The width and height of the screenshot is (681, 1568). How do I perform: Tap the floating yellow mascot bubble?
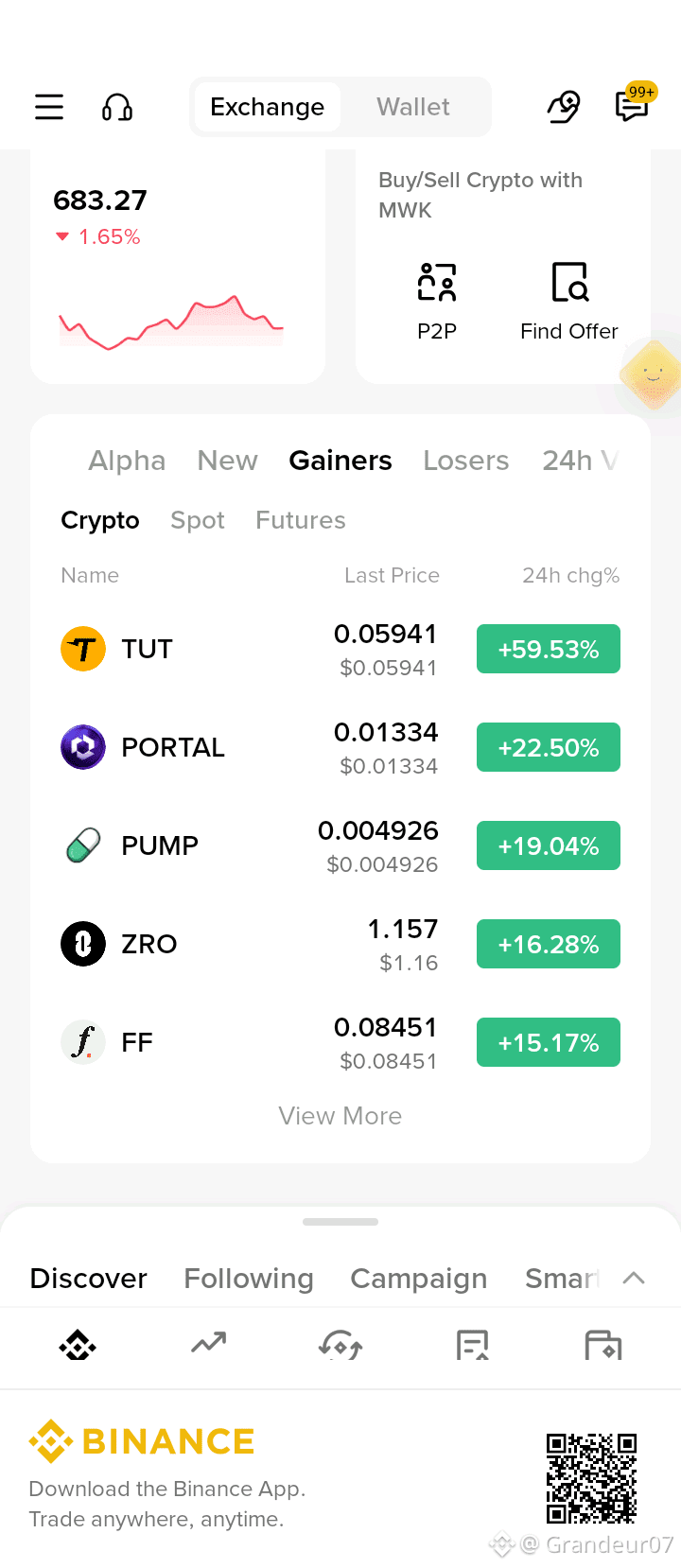653,375
